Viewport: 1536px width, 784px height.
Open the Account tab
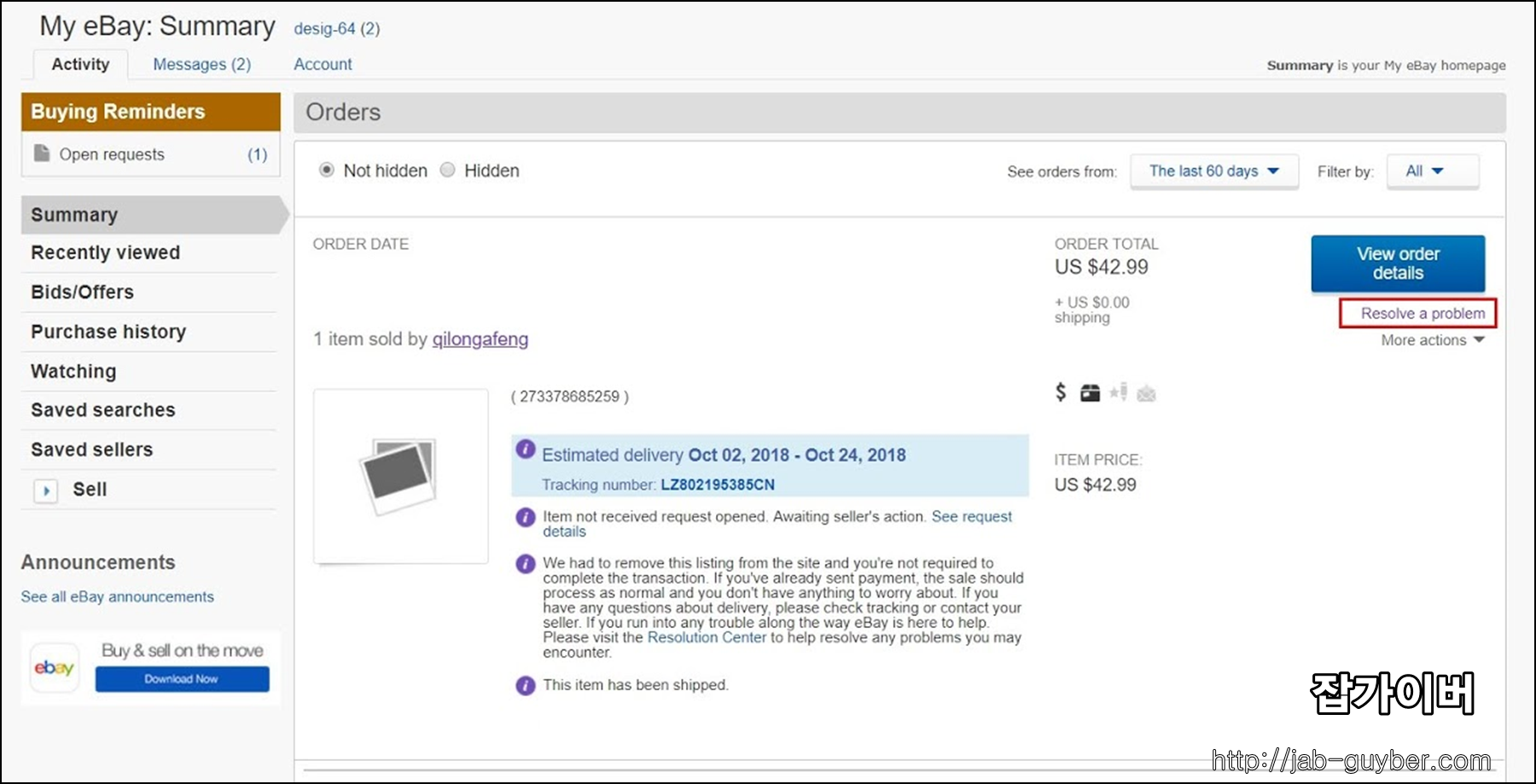click(323, 65)
